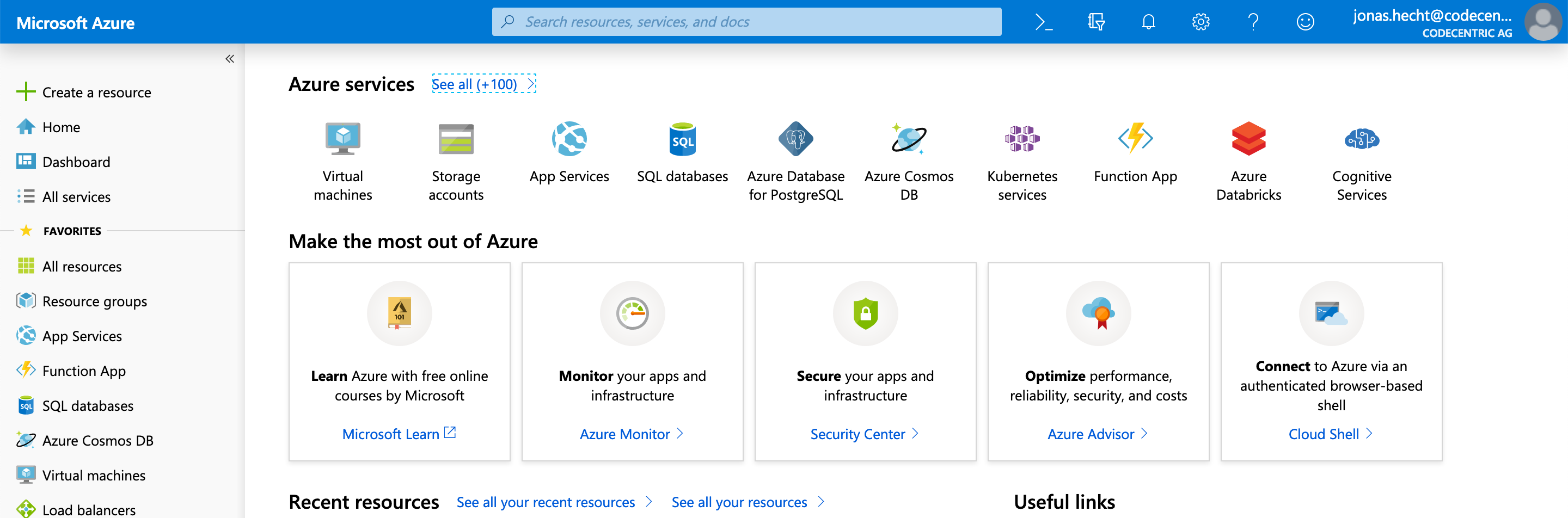Open the notifications bell

point(1149,22)
